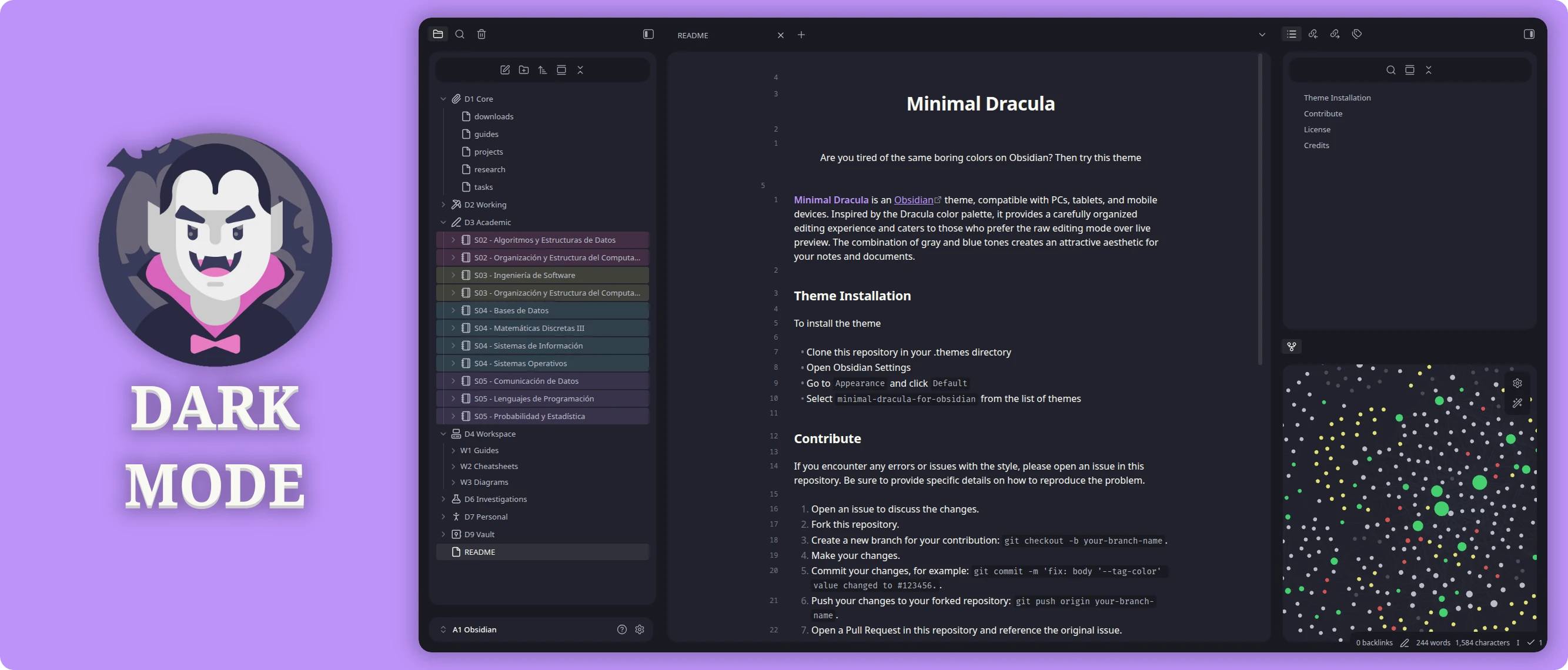Jump to License heading in outline
Viewport: 1568px width, 670px height.
1316,129
